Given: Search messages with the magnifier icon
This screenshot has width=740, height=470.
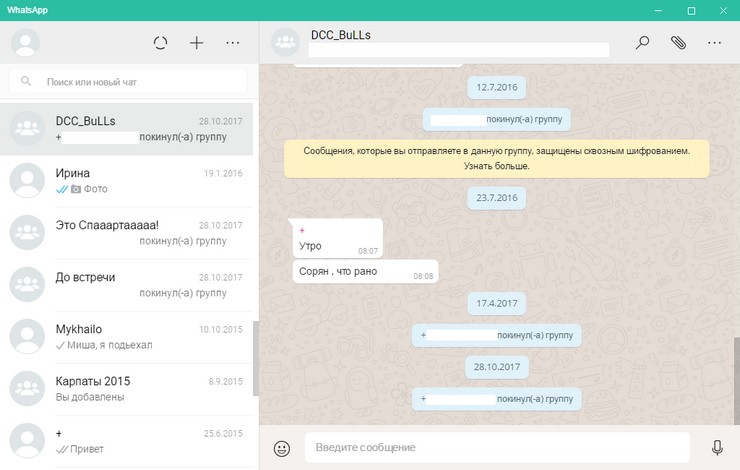Looking at the screenshot, I should (x=643, y=43).
